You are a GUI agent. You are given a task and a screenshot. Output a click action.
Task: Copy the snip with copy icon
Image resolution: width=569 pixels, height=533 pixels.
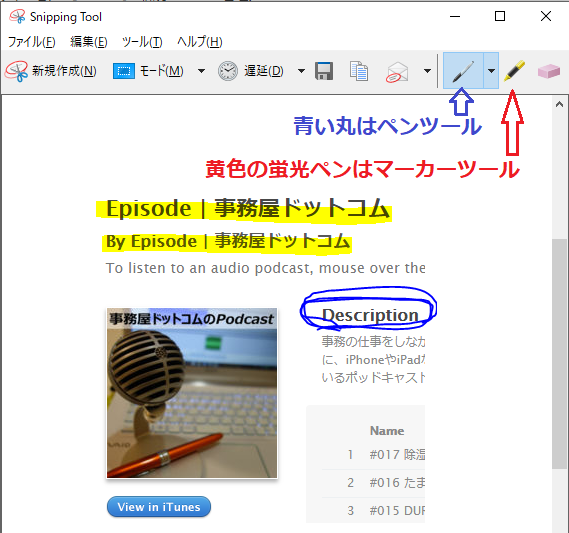point(359,71)
